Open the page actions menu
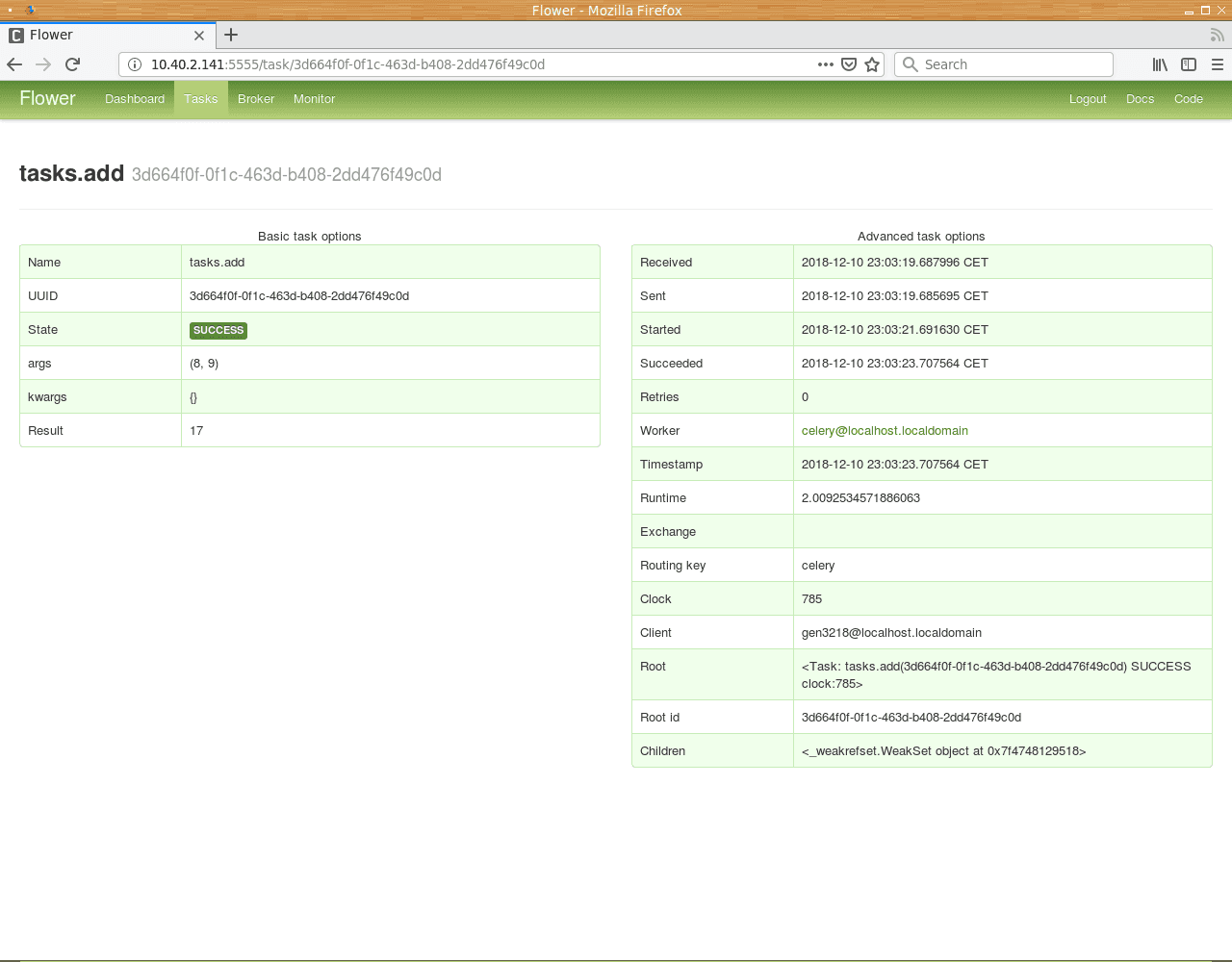 click(x=825, y=64)
